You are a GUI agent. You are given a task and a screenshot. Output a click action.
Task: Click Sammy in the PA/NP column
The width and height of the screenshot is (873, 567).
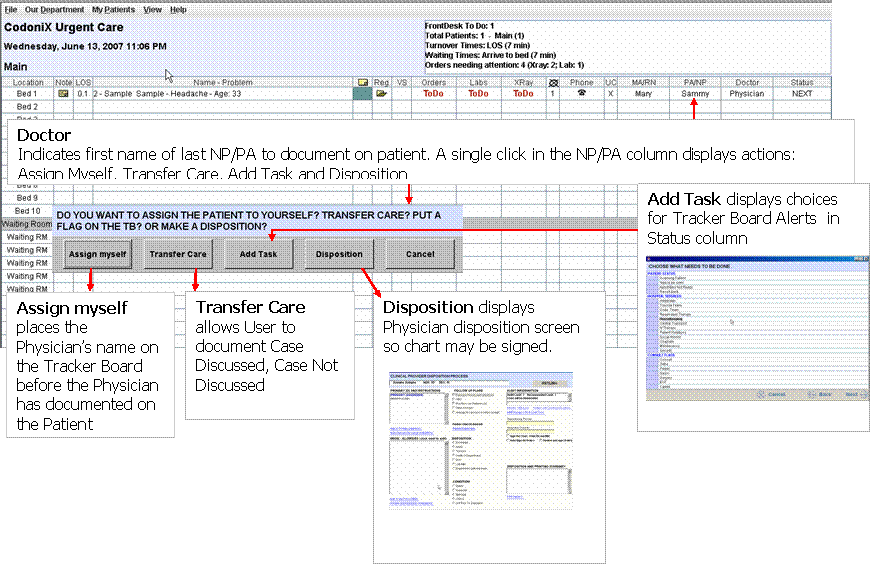[695, 93]
